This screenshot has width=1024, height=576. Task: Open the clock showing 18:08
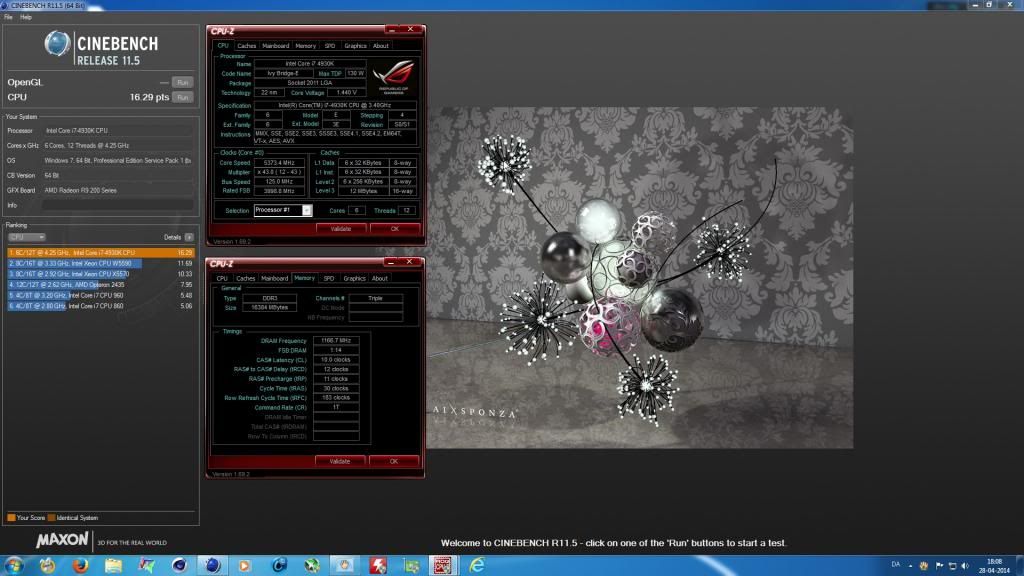pyautogui.click(x=994, y=566)
